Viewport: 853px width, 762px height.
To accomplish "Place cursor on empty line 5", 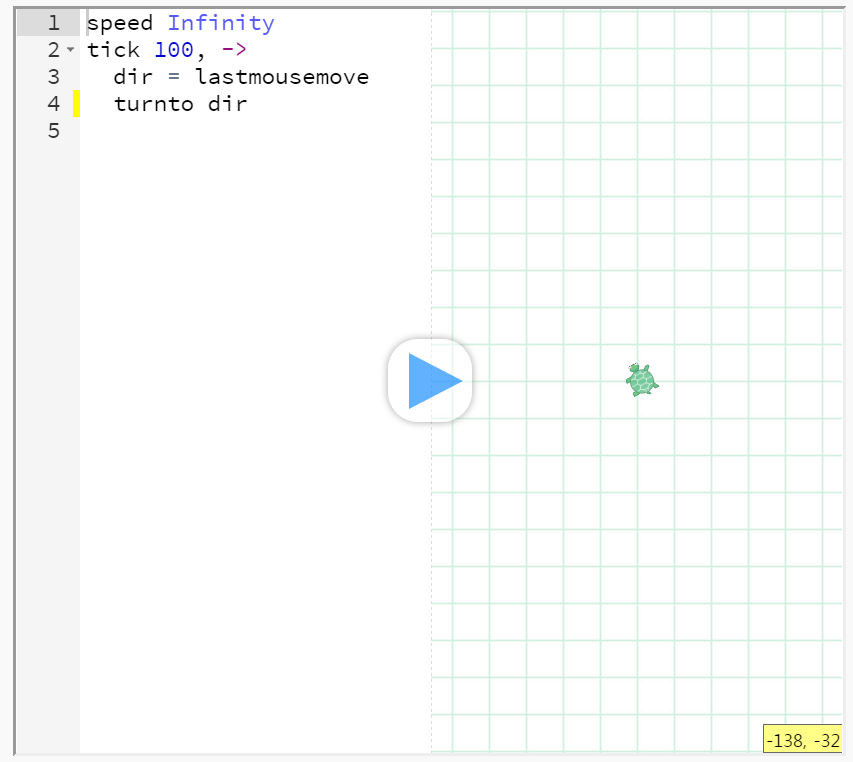I will tap(200, 131).
